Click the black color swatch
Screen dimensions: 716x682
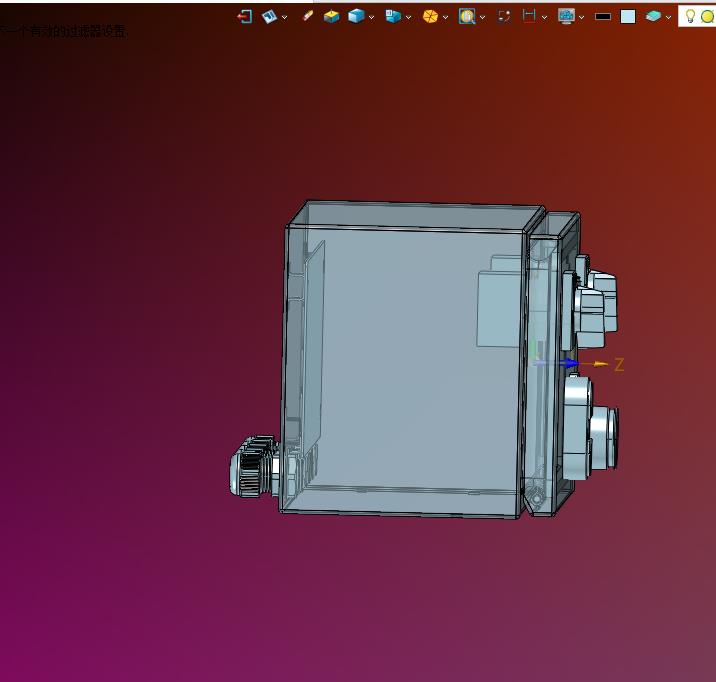tap(603, 17)
